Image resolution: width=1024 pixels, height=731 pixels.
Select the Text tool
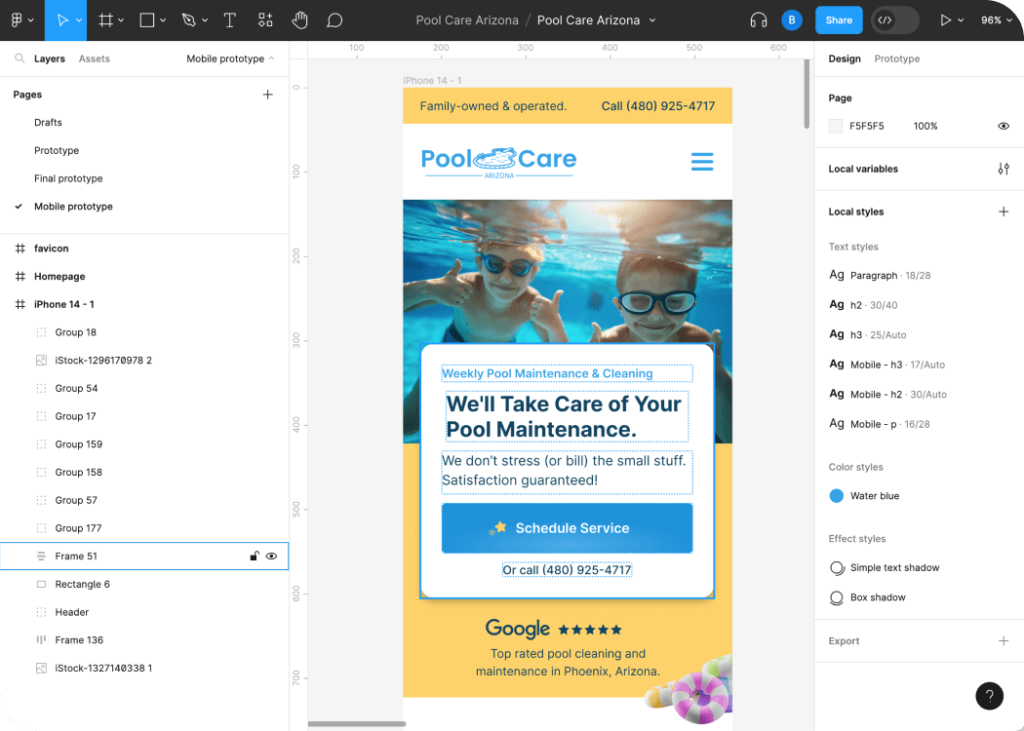(229, 20)
